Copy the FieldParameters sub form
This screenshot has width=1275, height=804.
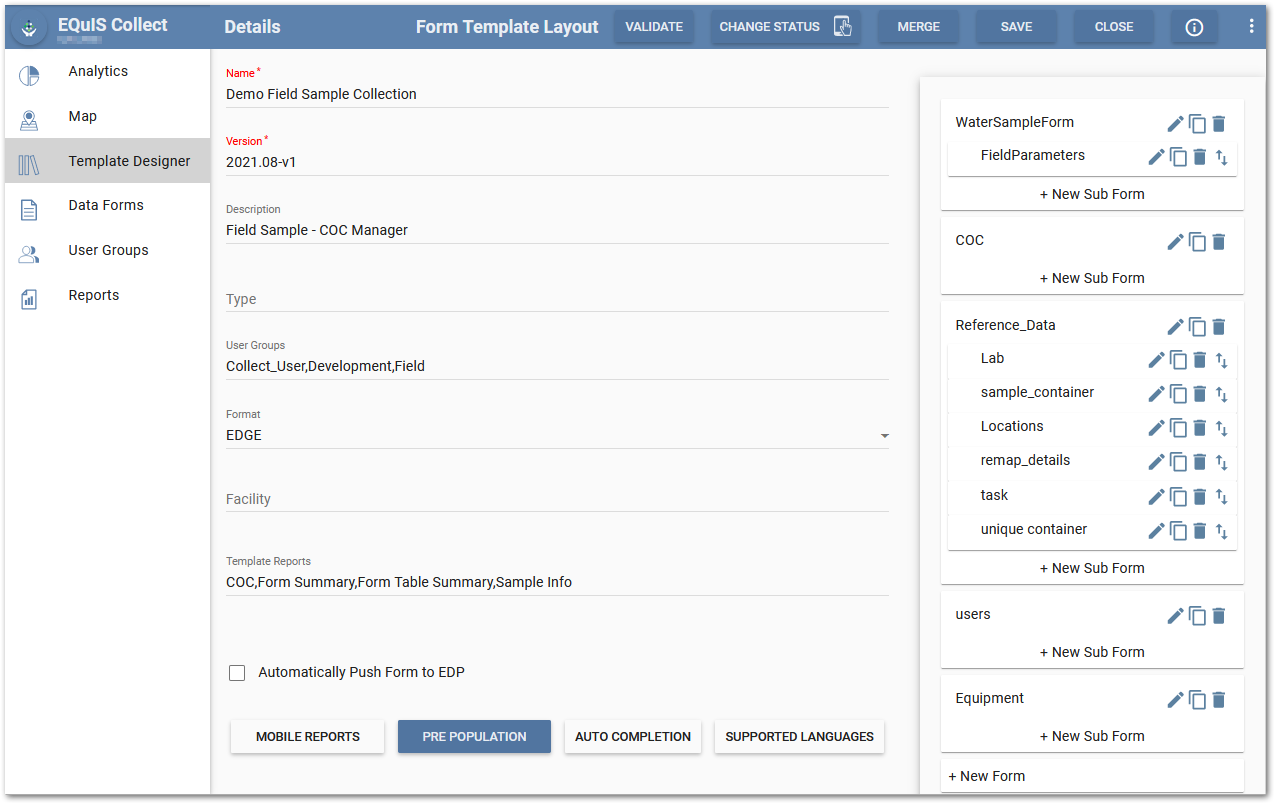pyautogui.click(x=1178, y=156)
